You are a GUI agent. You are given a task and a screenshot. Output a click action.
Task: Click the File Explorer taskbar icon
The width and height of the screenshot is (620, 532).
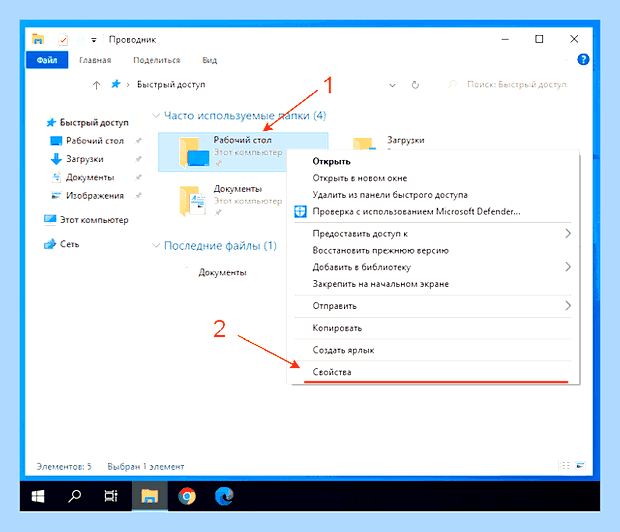pyautogui.click(x=149, y=496)
